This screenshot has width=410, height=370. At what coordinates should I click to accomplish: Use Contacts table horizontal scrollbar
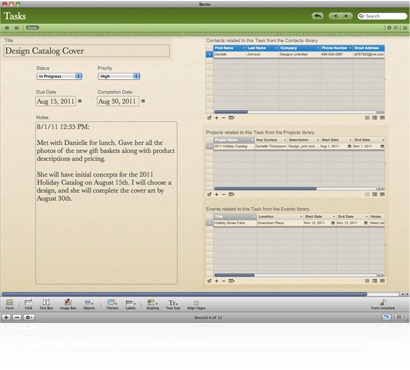coord(231,112)
